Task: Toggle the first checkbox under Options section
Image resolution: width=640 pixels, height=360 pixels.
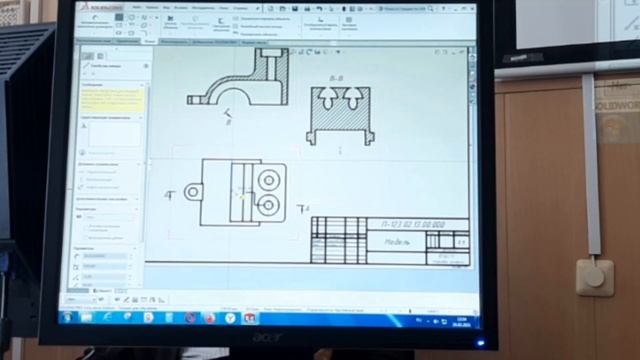Action: [x=86, y=227]
